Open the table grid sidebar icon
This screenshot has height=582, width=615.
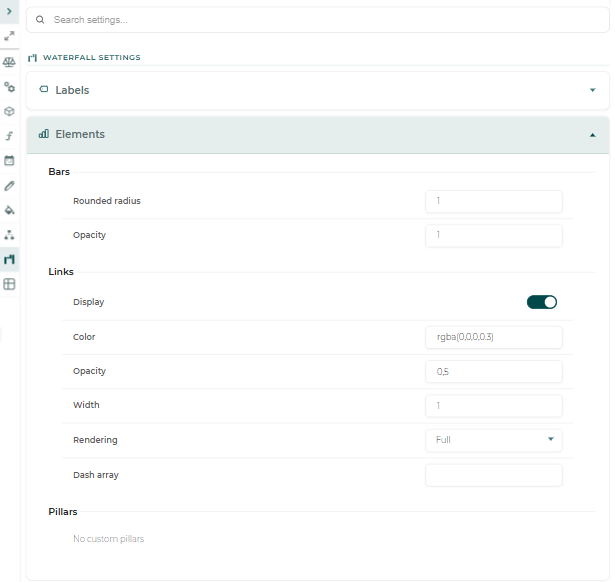[x=9, y=284]
